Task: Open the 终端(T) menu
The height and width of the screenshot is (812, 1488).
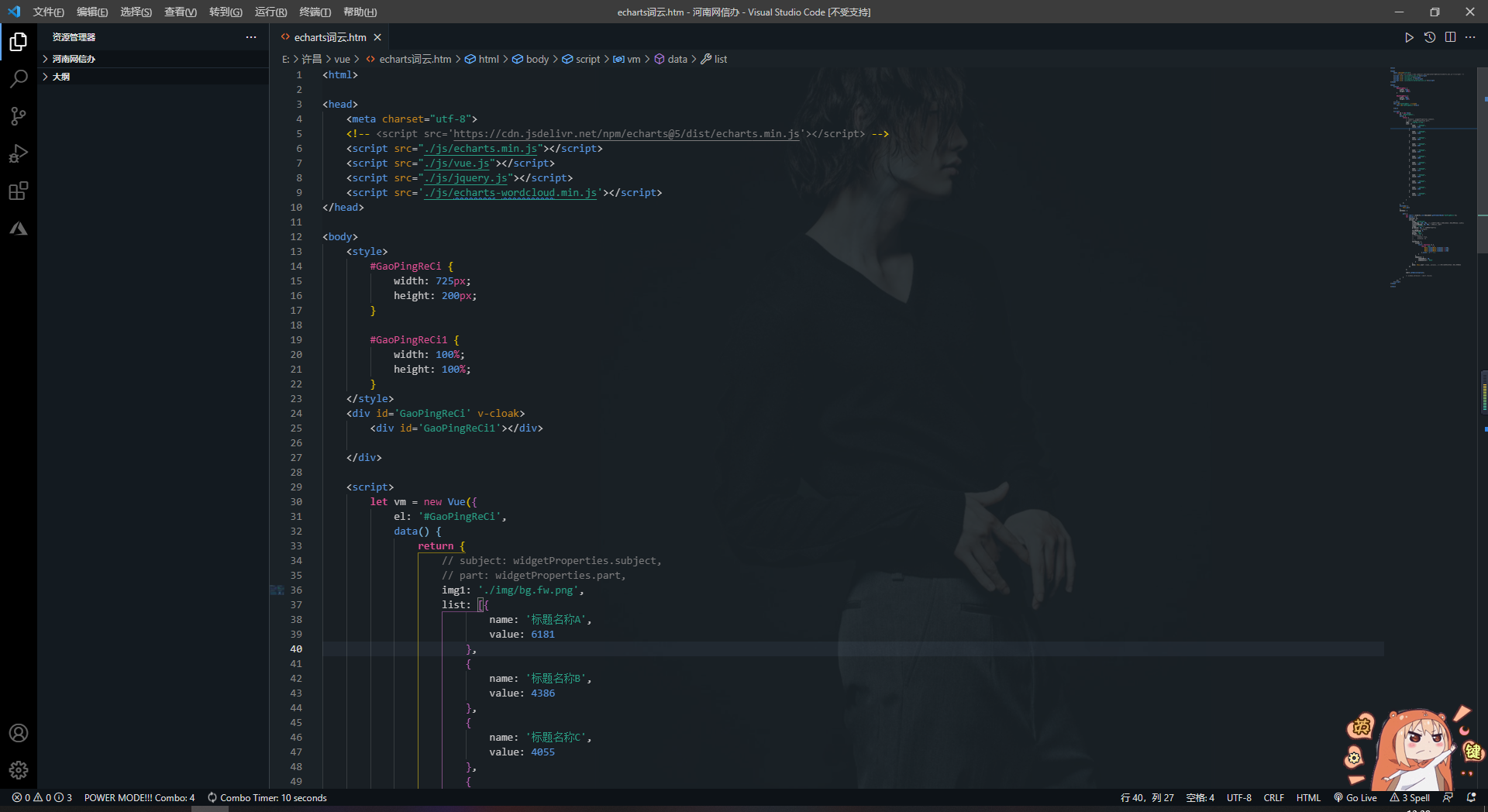Action: (315, 12)
